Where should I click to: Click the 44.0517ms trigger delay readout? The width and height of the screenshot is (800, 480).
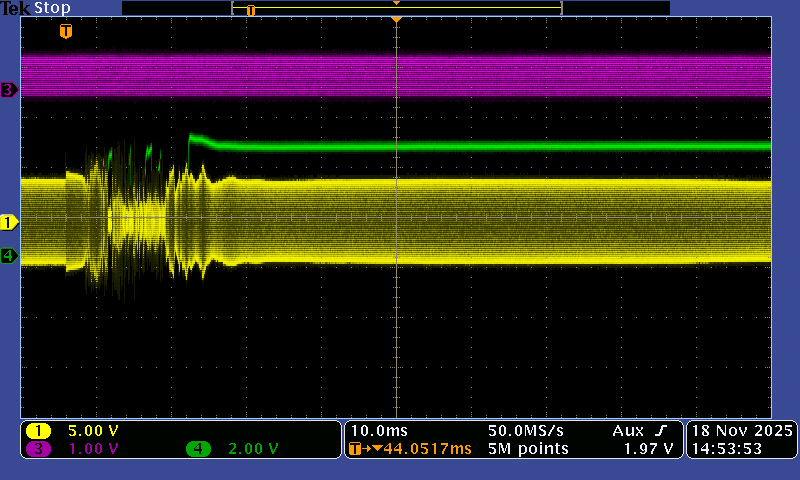point(418,449)
